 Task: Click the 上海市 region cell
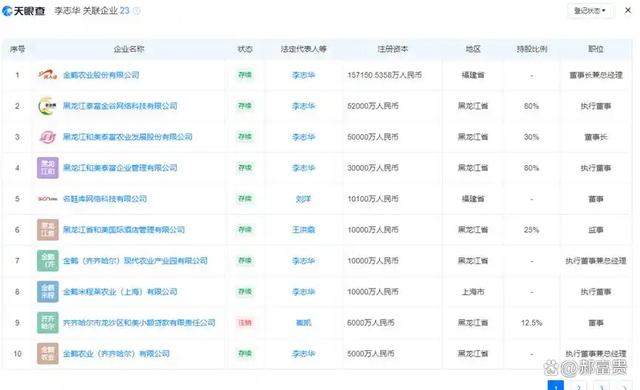pos(473,292)
